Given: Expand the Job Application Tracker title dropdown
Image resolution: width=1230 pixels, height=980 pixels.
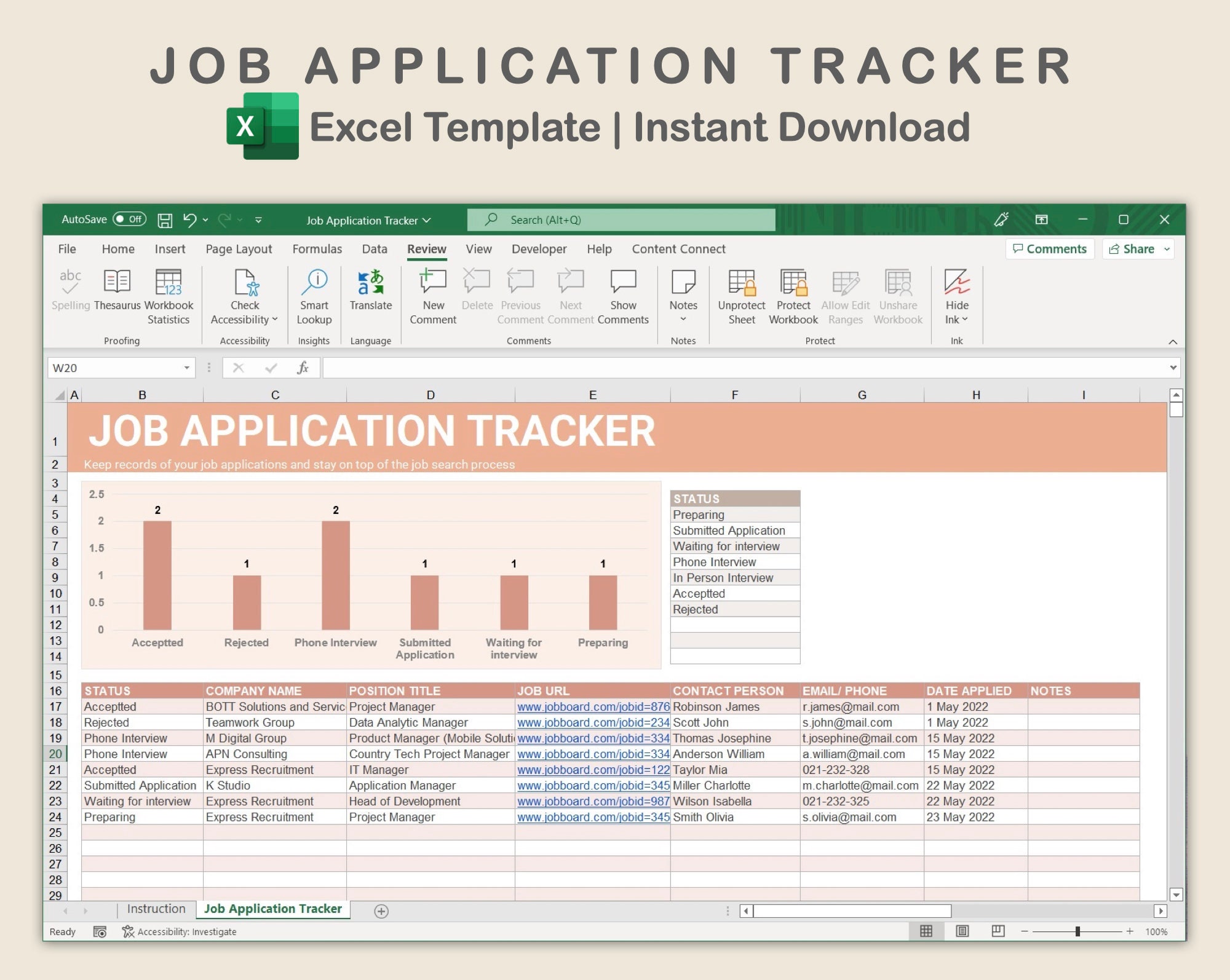Looking at the screenshot, I should (427, 221).
